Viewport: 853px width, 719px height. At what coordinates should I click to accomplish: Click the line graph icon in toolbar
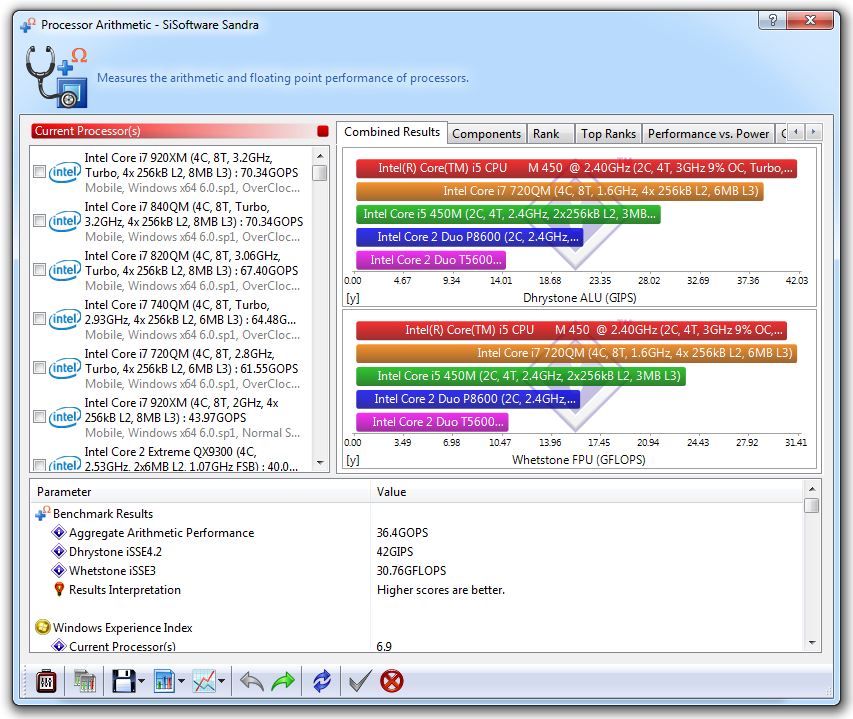204,681
